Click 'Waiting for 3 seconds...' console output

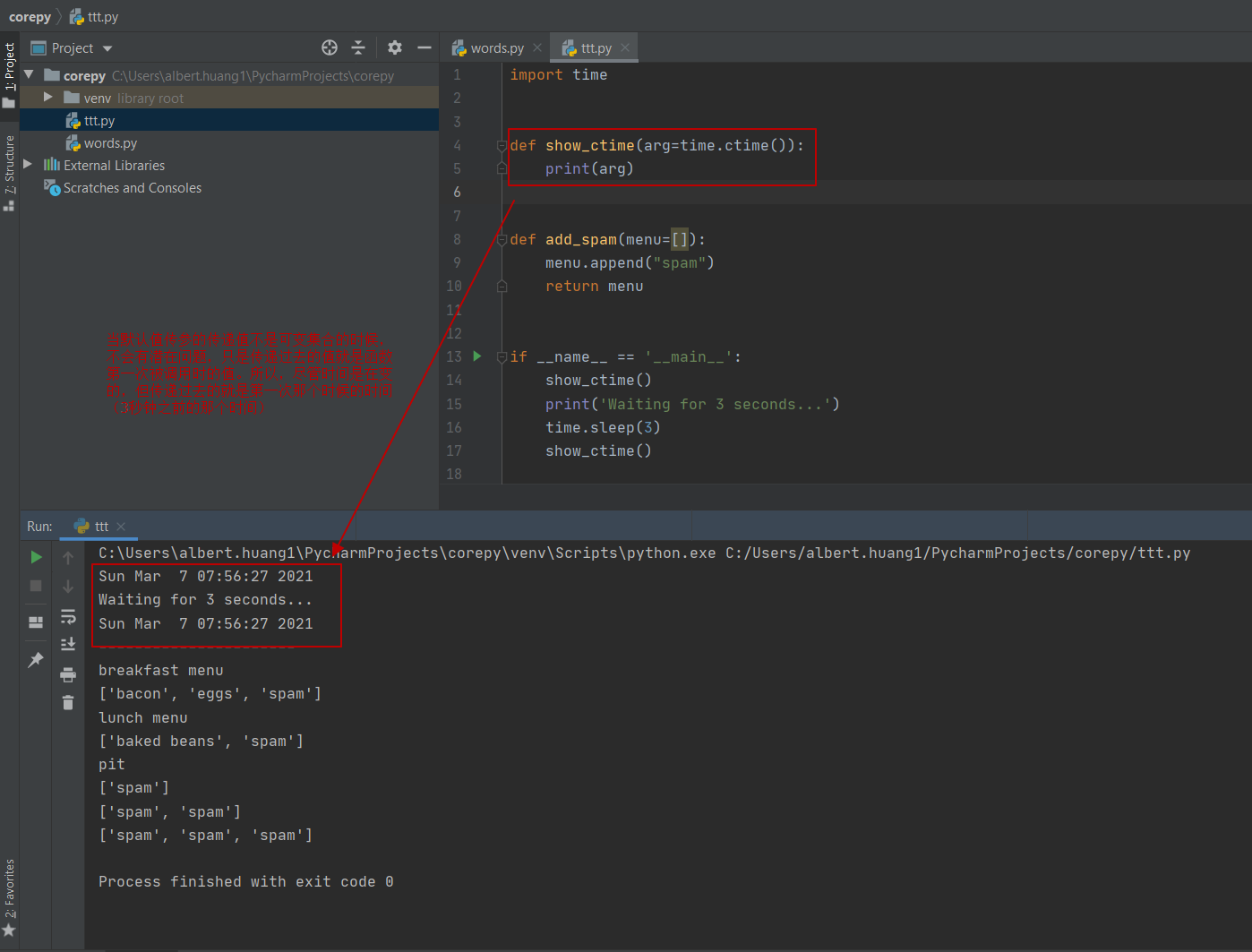205,600
